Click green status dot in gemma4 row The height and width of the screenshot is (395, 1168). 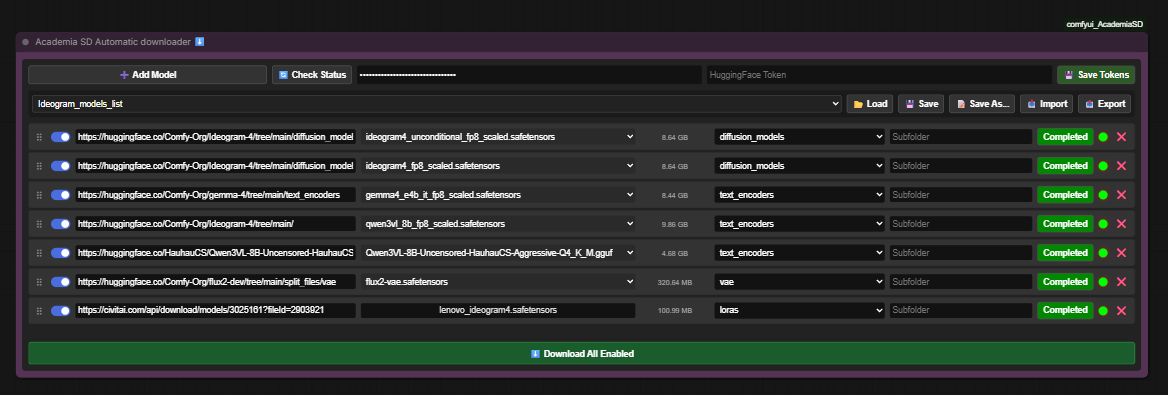(x=1103, y=195)
